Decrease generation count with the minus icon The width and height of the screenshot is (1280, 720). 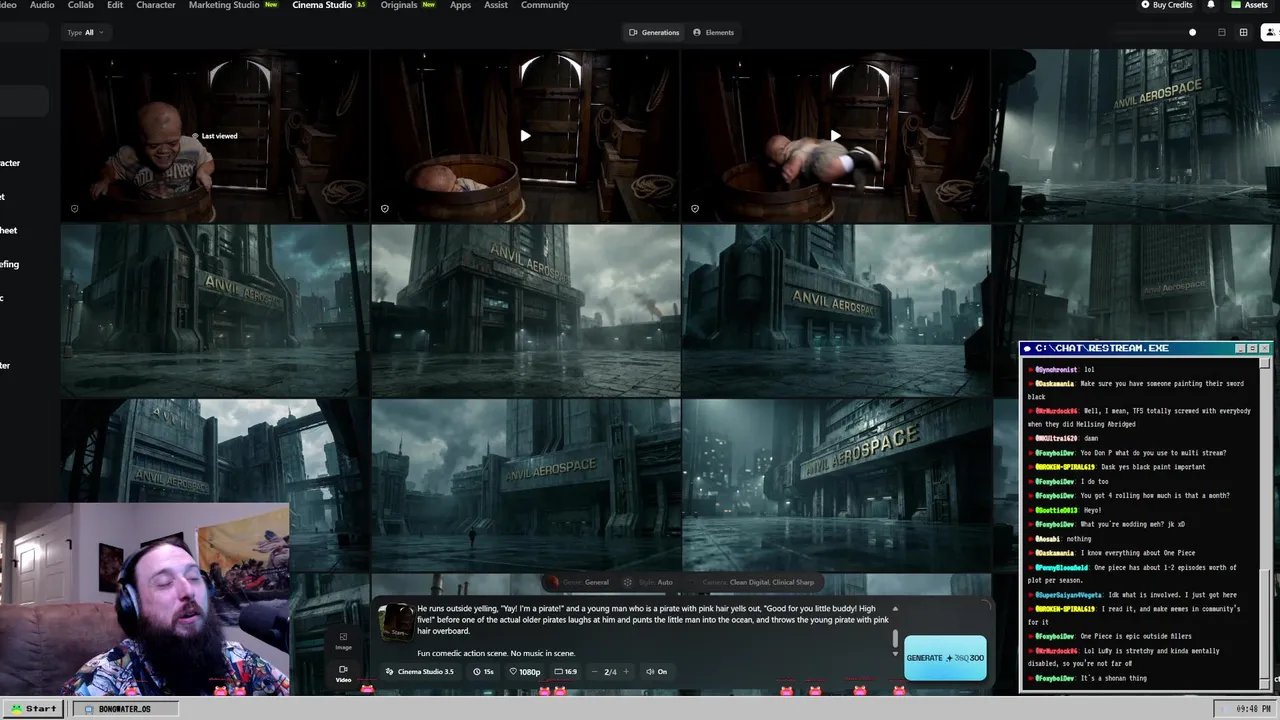(595, 672)
